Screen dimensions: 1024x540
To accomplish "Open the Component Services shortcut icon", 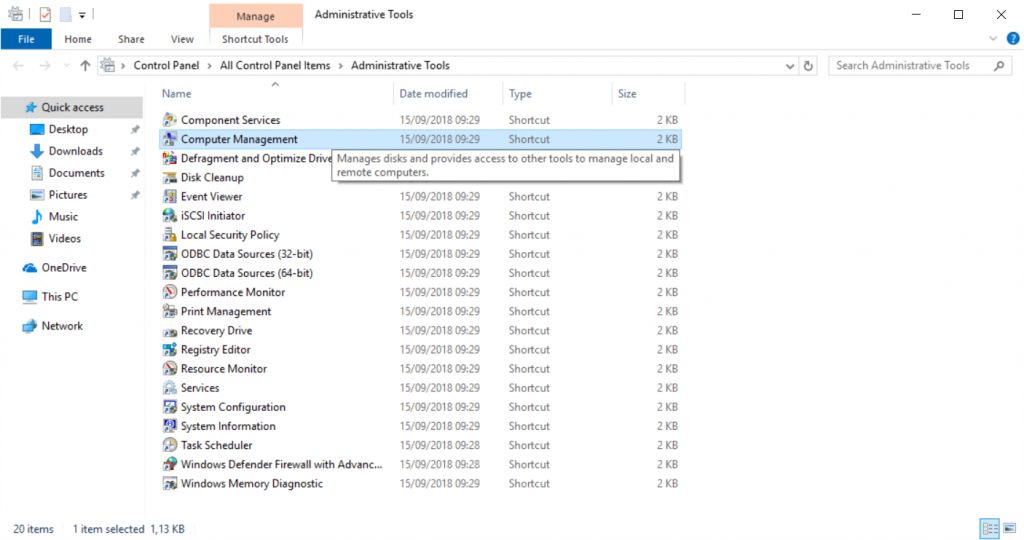I will point(170,119).
